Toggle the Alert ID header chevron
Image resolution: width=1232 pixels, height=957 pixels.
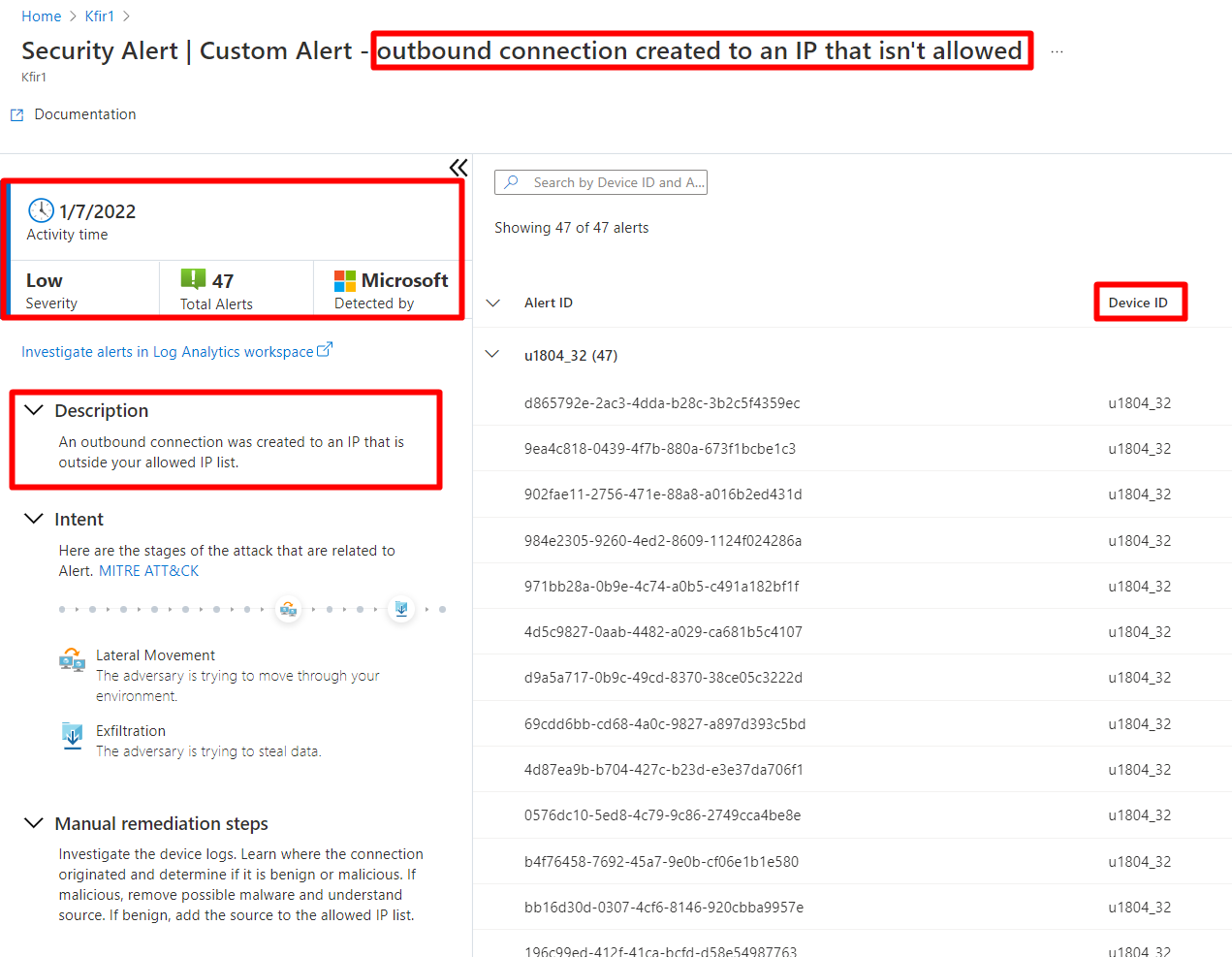click(492, 303)
